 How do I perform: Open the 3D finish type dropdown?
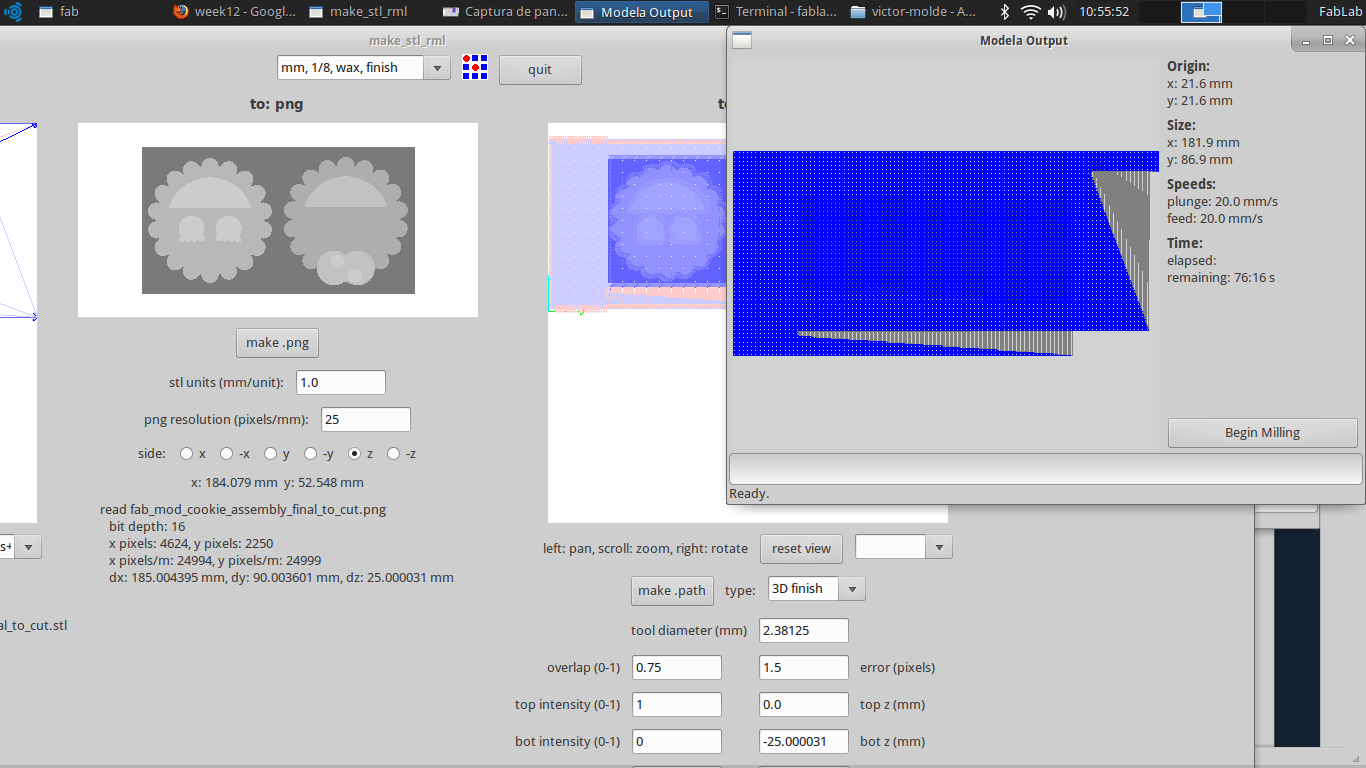pyautogui.click(x=850, y=588)
